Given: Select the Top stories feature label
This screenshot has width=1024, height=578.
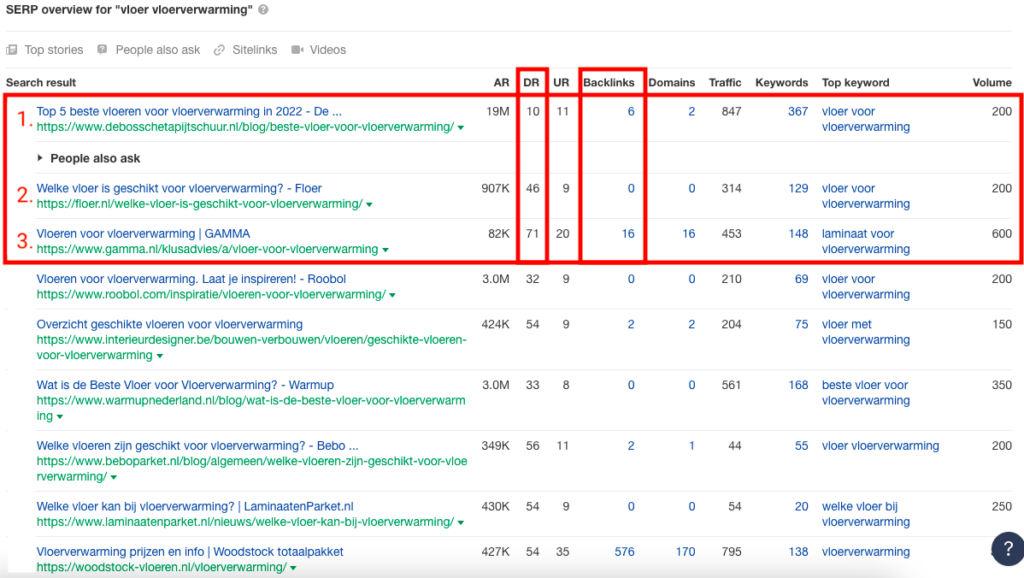Looking at the screenshot, I should coord(54,50).
